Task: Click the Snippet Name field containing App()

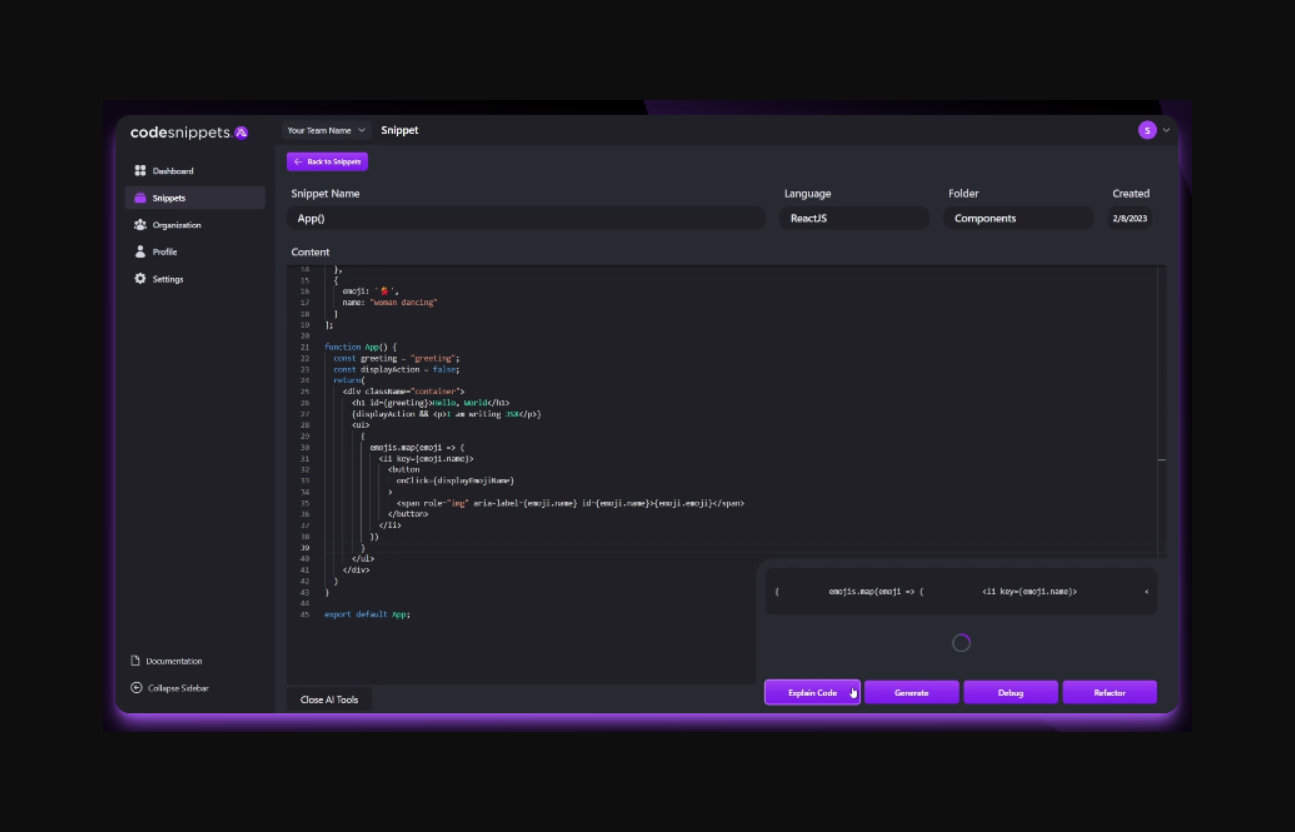Action: [527, 218]
